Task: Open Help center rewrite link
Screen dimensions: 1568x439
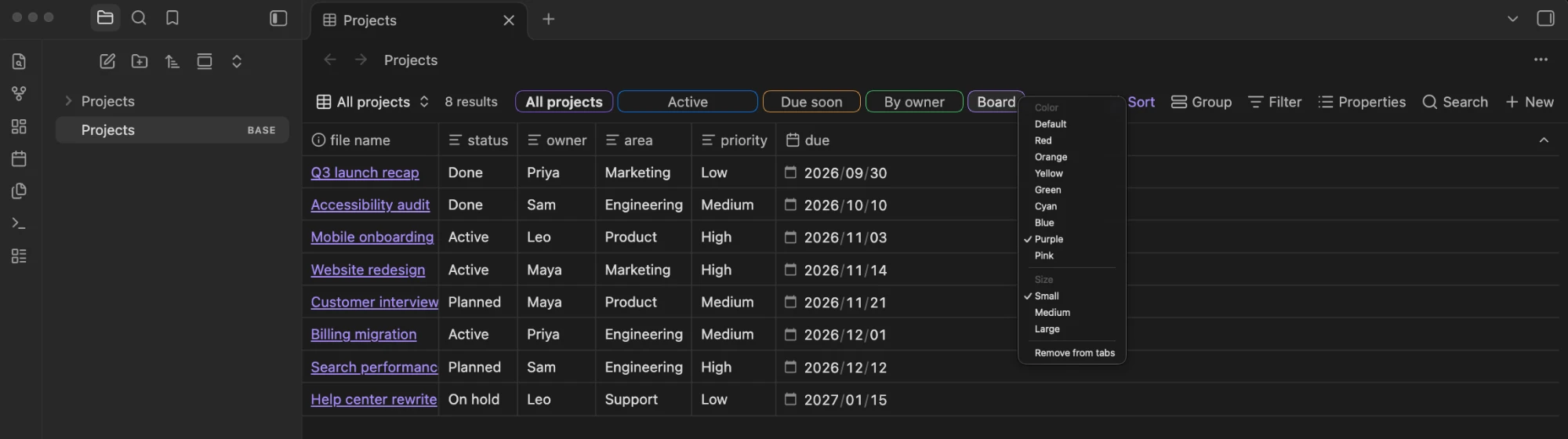Action: 373,399
